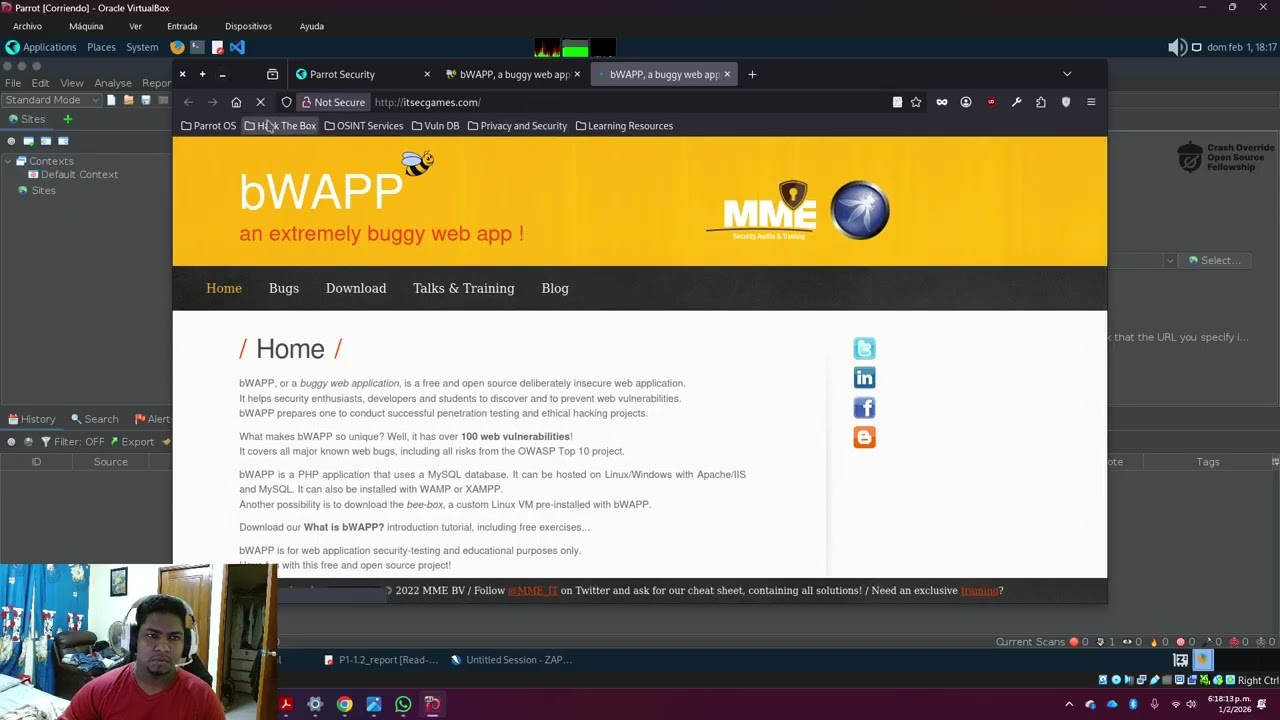1280x720 pixels.
Task: Click the training link in footer
Action: 979,590
